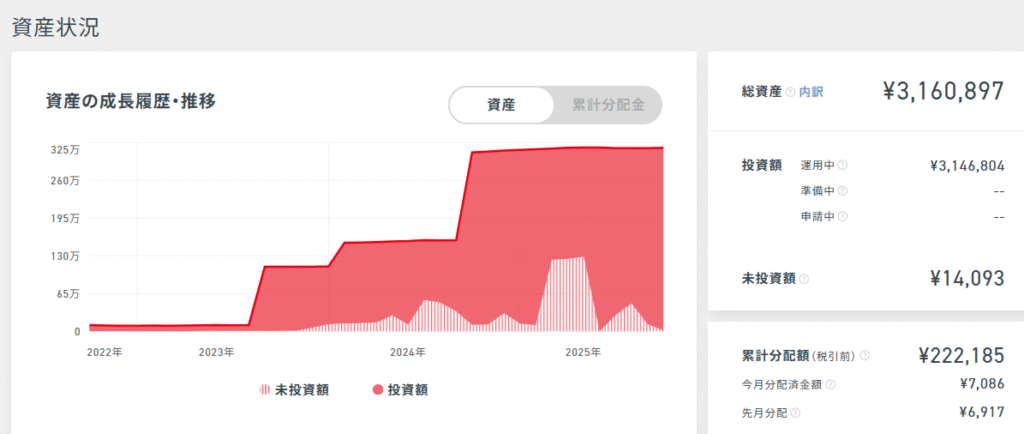
Task: Click the help icon next to 今月分配済金額
Action: pyautogui.click(x=831, y=384)
